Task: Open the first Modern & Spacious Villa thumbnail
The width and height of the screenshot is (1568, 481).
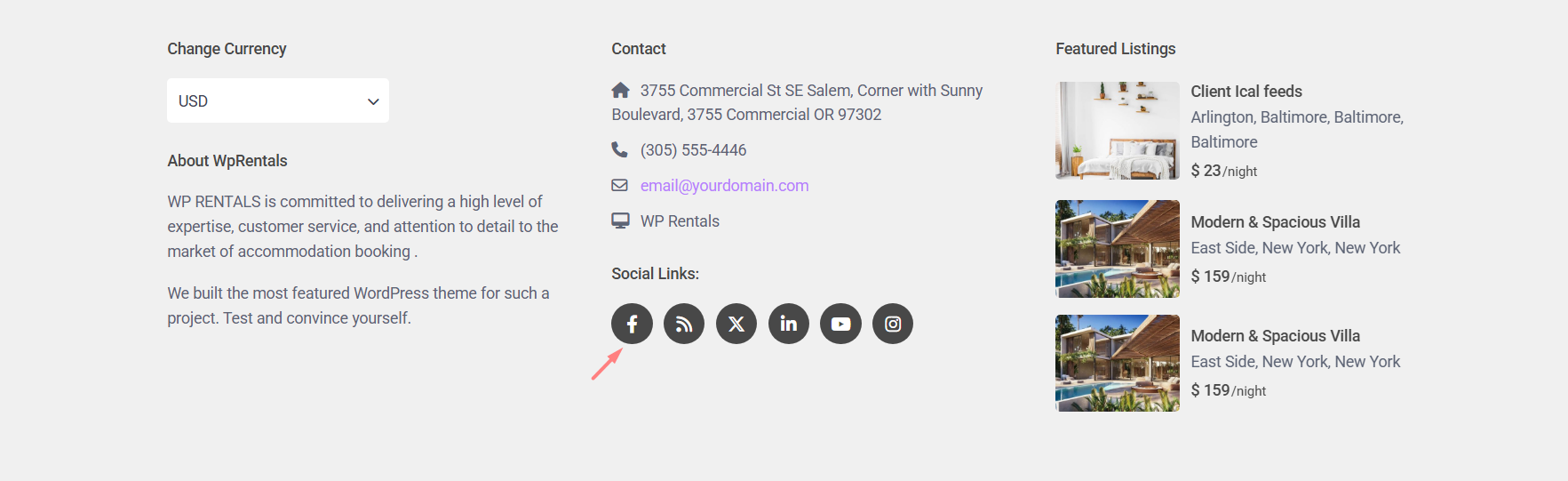Action: (1117, 249)
